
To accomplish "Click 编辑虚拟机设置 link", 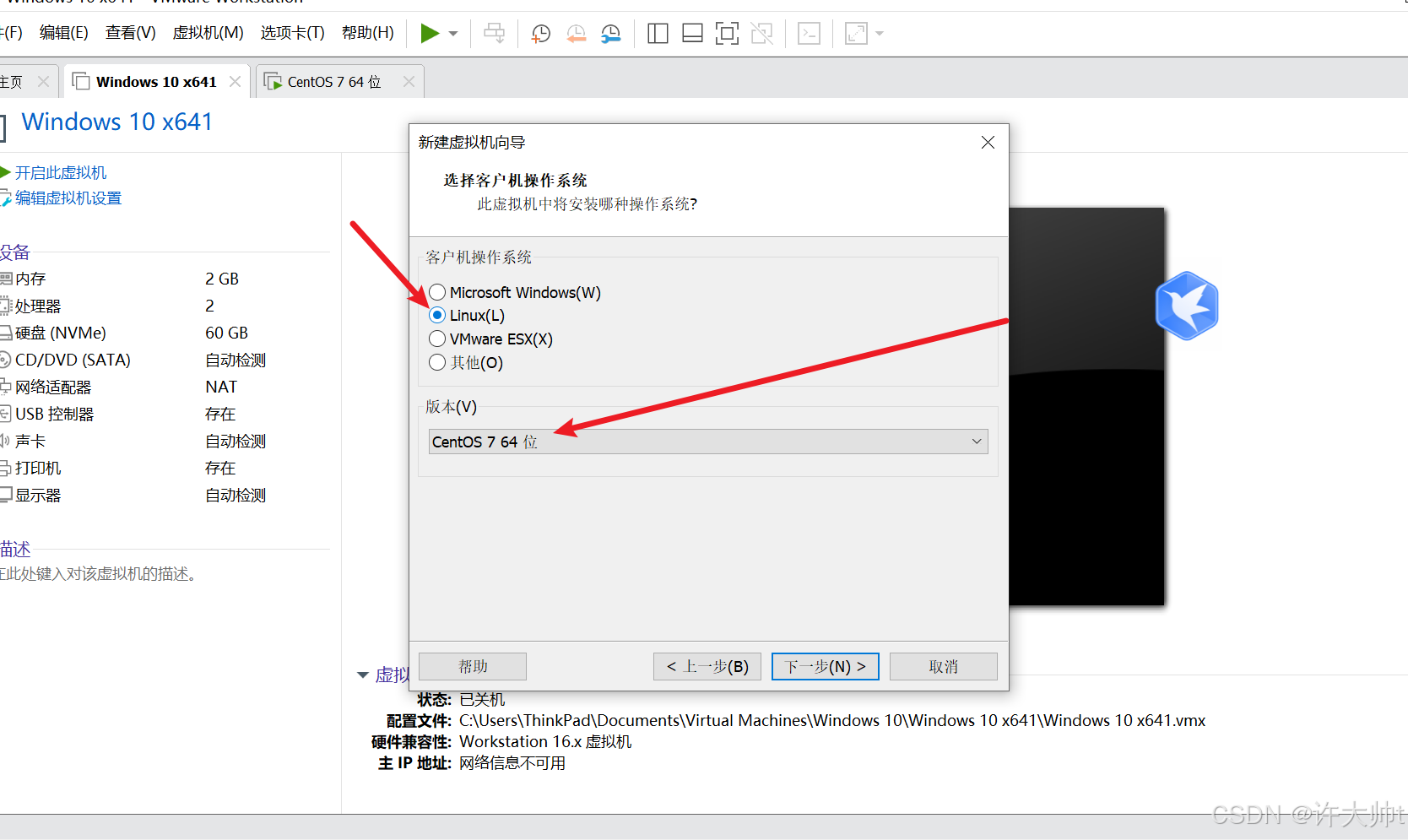I will [68, 198].
